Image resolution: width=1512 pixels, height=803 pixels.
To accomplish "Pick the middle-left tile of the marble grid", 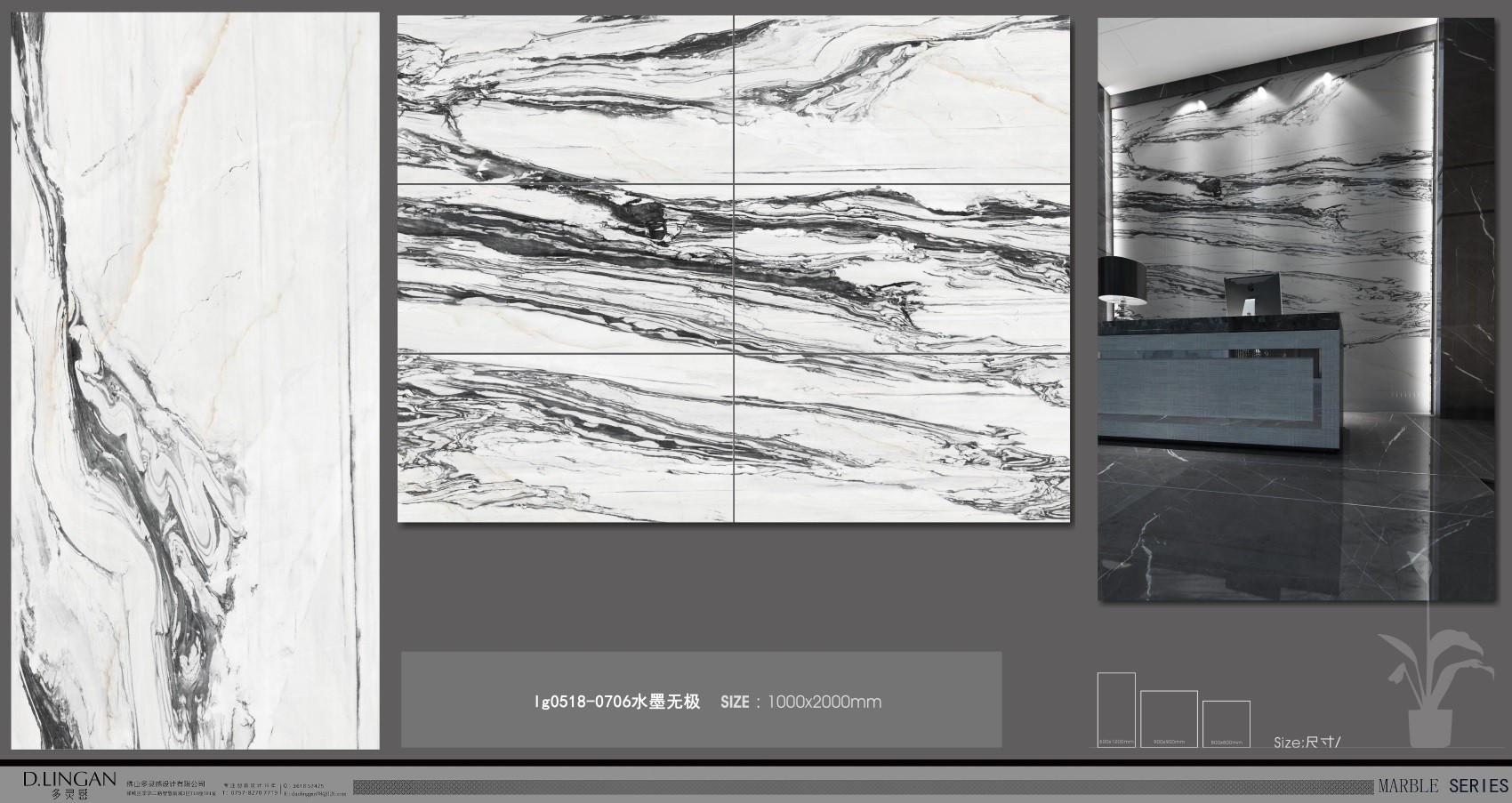I will tap(565, 269).
